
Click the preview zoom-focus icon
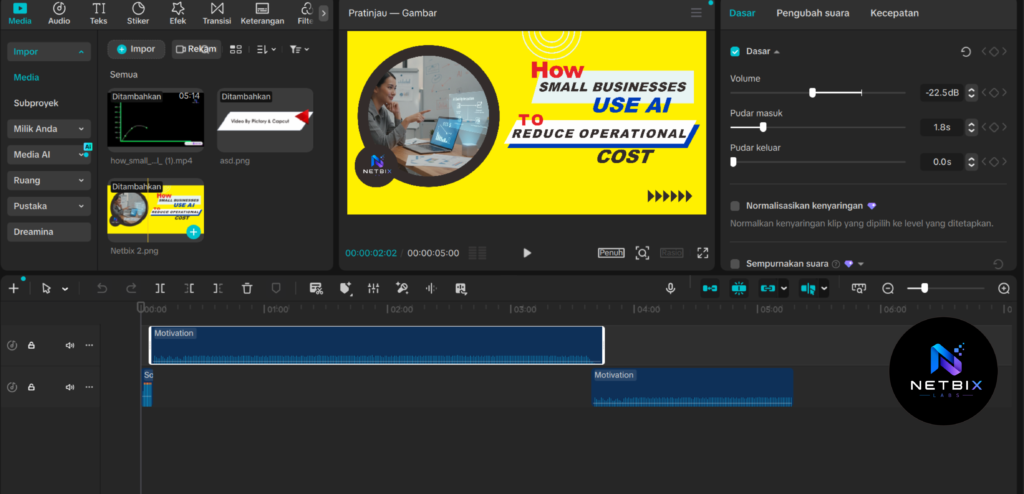pyautogui.click(x=643, y=253)
